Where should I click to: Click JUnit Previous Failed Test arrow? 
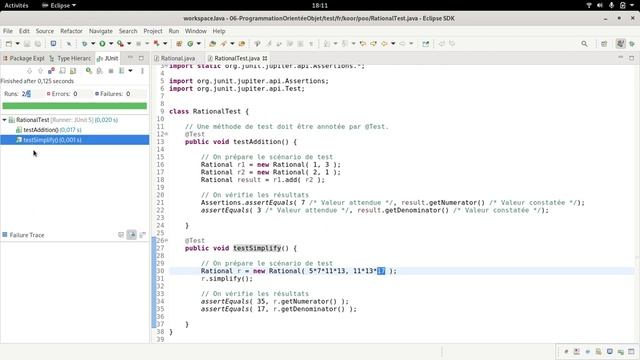(40, 71)
